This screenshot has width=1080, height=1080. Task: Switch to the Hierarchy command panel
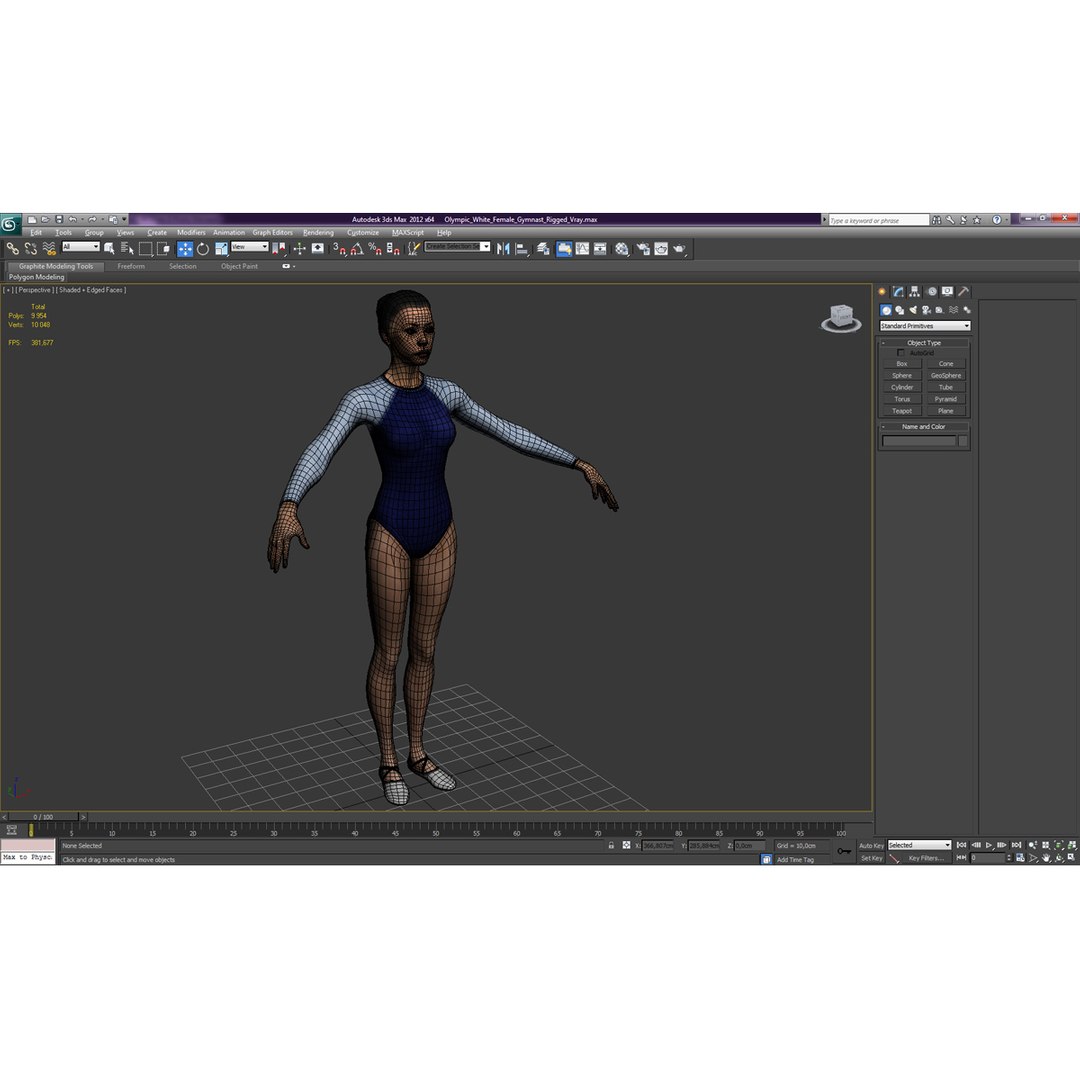pyautogui.click(x=915, y=292)
